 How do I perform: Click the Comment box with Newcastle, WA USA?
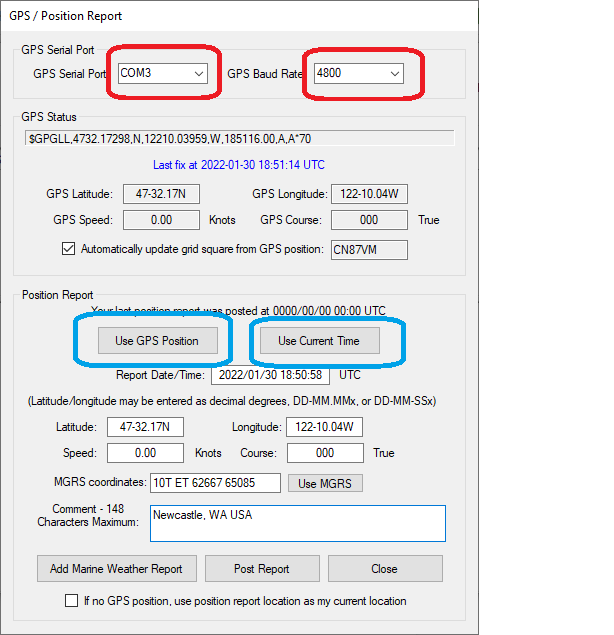tap(298, 523)
